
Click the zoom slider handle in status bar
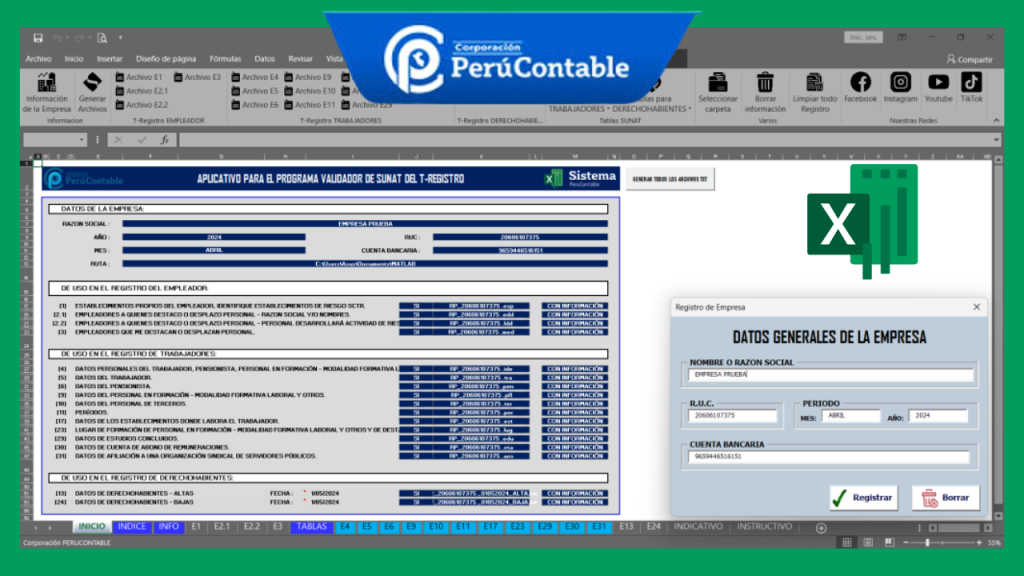(927, 543)
